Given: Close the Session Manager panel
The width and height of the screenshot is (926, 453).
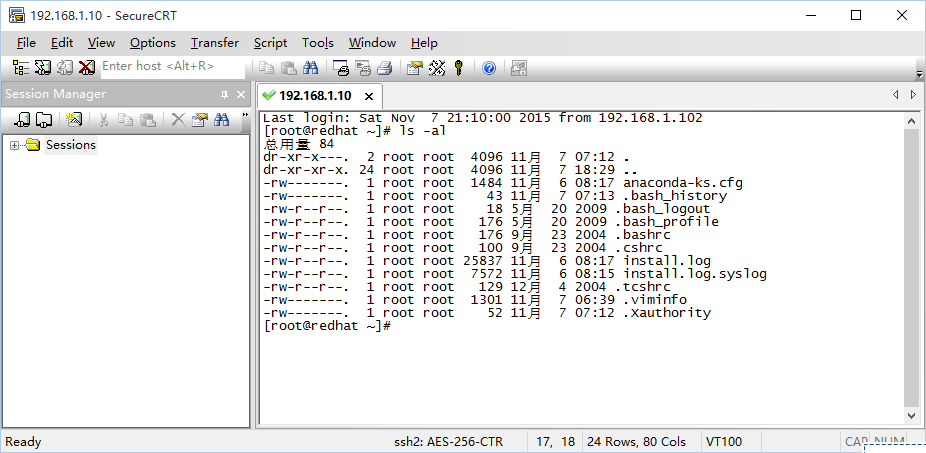Looking at the screenshot, I should 240,94.
